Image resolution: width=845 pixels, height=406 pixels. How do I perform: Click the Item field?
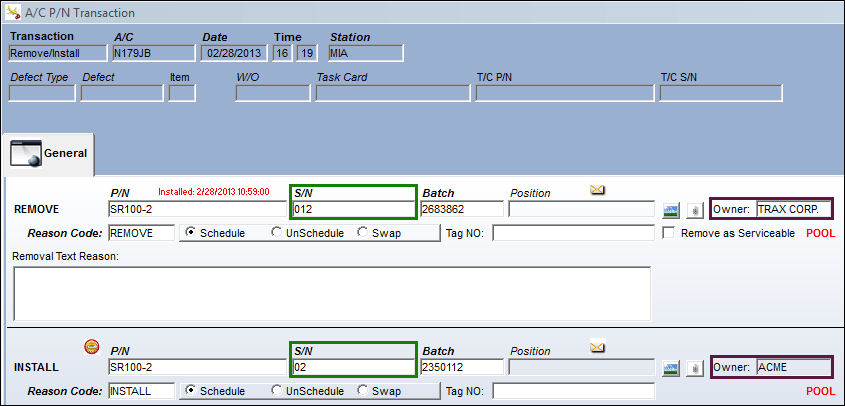(x=182, y=93)
